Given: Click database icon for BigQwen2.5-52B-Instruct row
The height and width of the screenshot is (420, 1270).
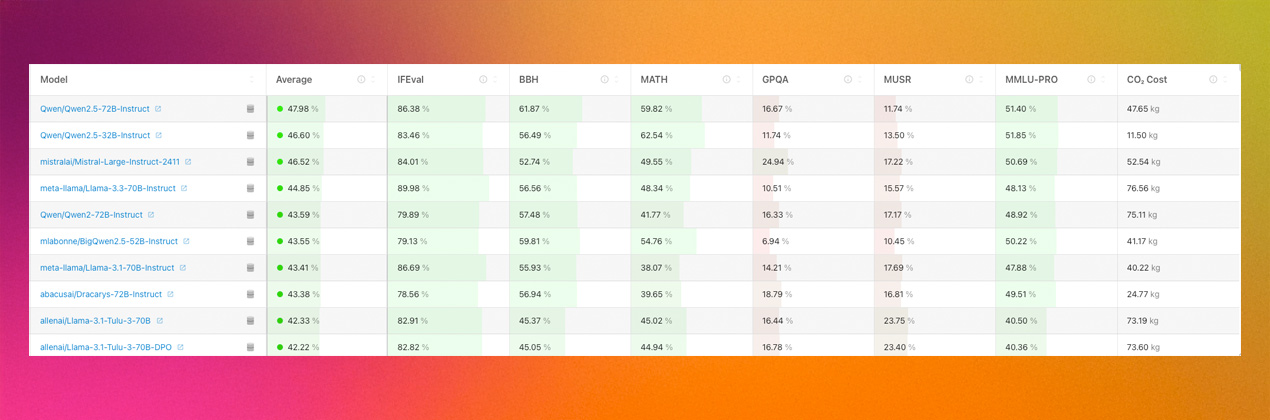Looking at the screenshot, I should (250, 242).
